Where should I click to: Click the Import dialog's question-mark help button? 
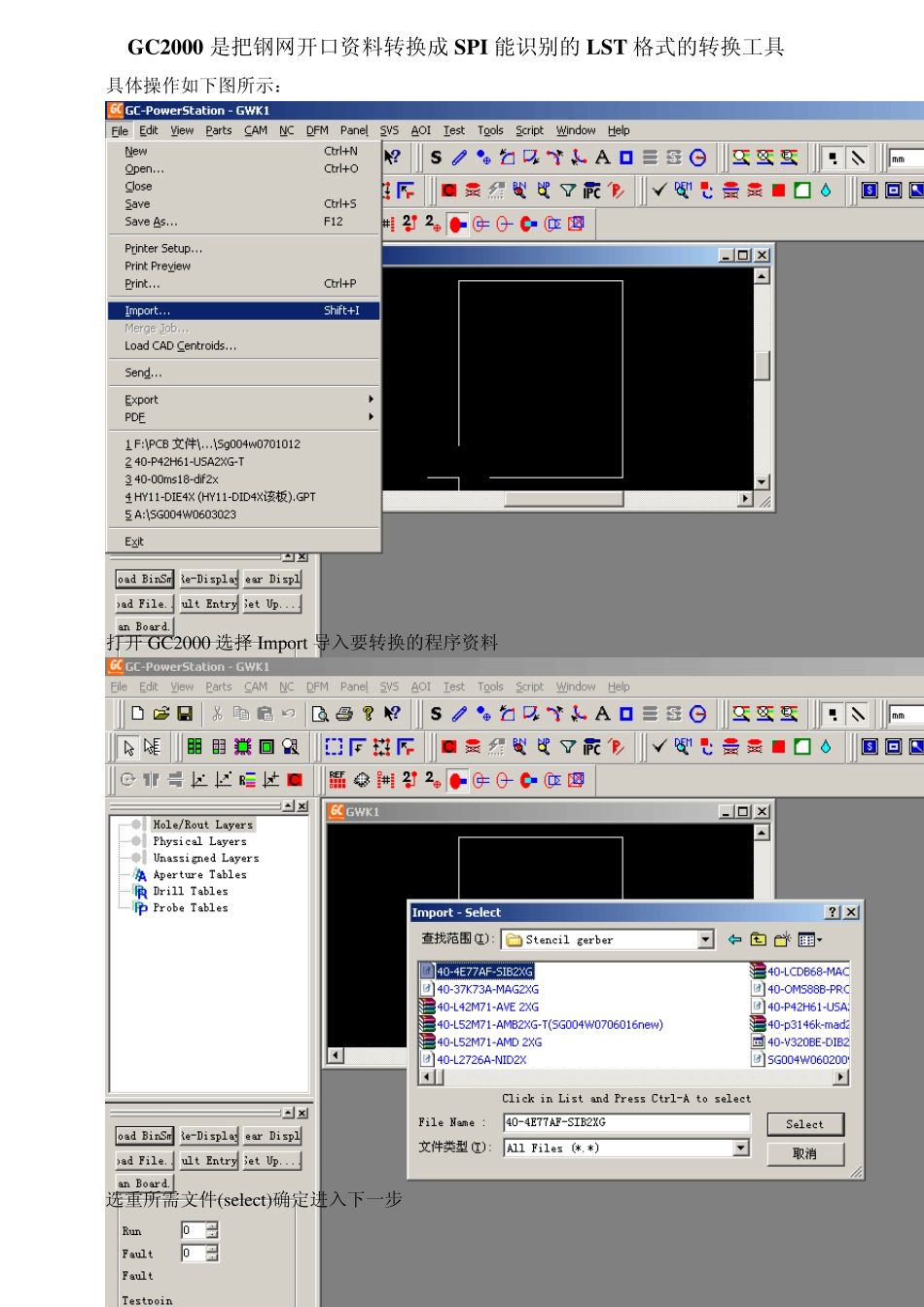pos(833,912)
